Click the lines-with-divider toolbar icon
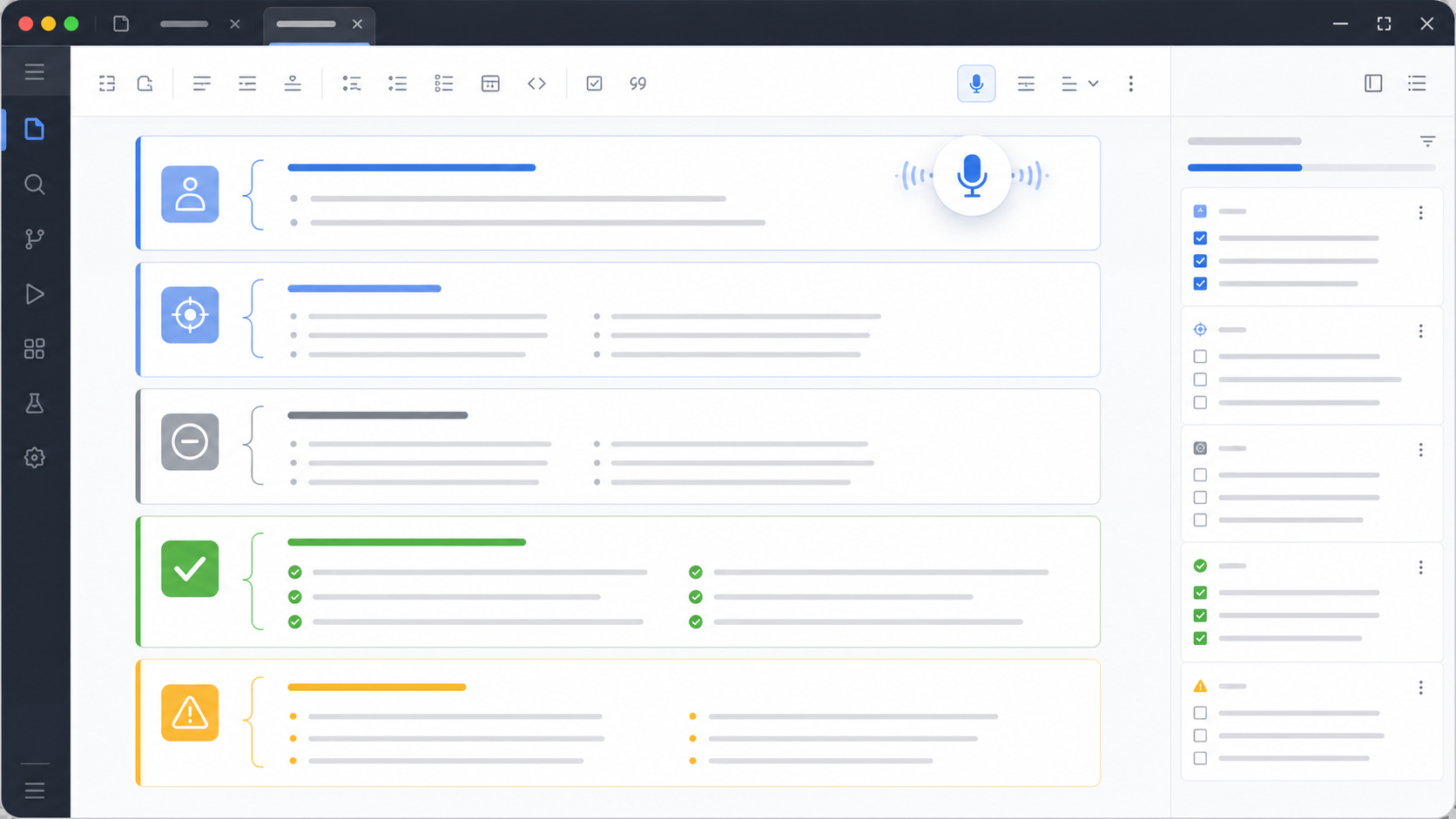 click(1027, 84)
